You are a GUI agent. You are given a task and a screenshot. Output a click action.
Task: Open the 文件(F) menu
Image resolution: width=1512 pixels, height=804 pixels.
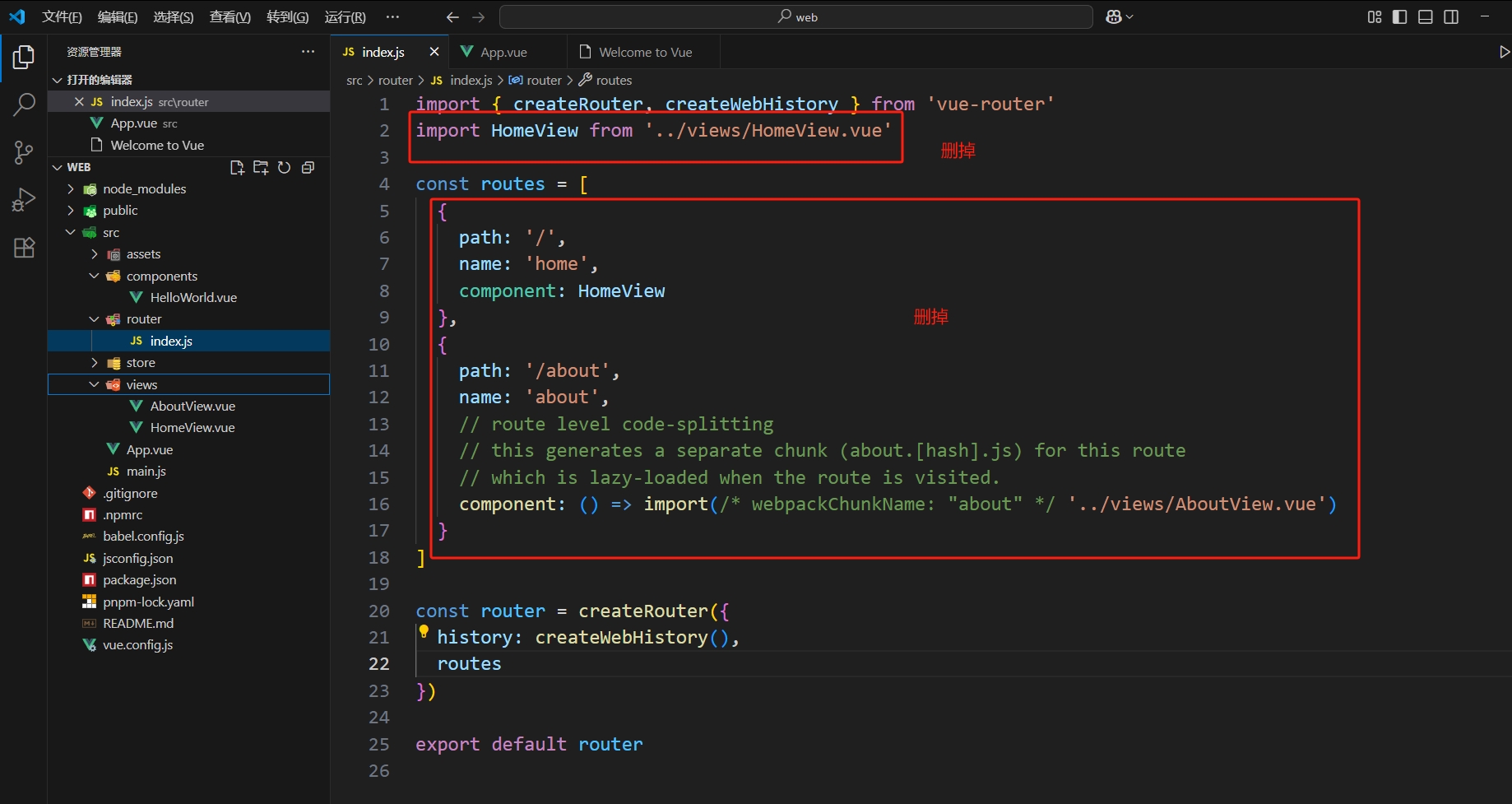62,17
